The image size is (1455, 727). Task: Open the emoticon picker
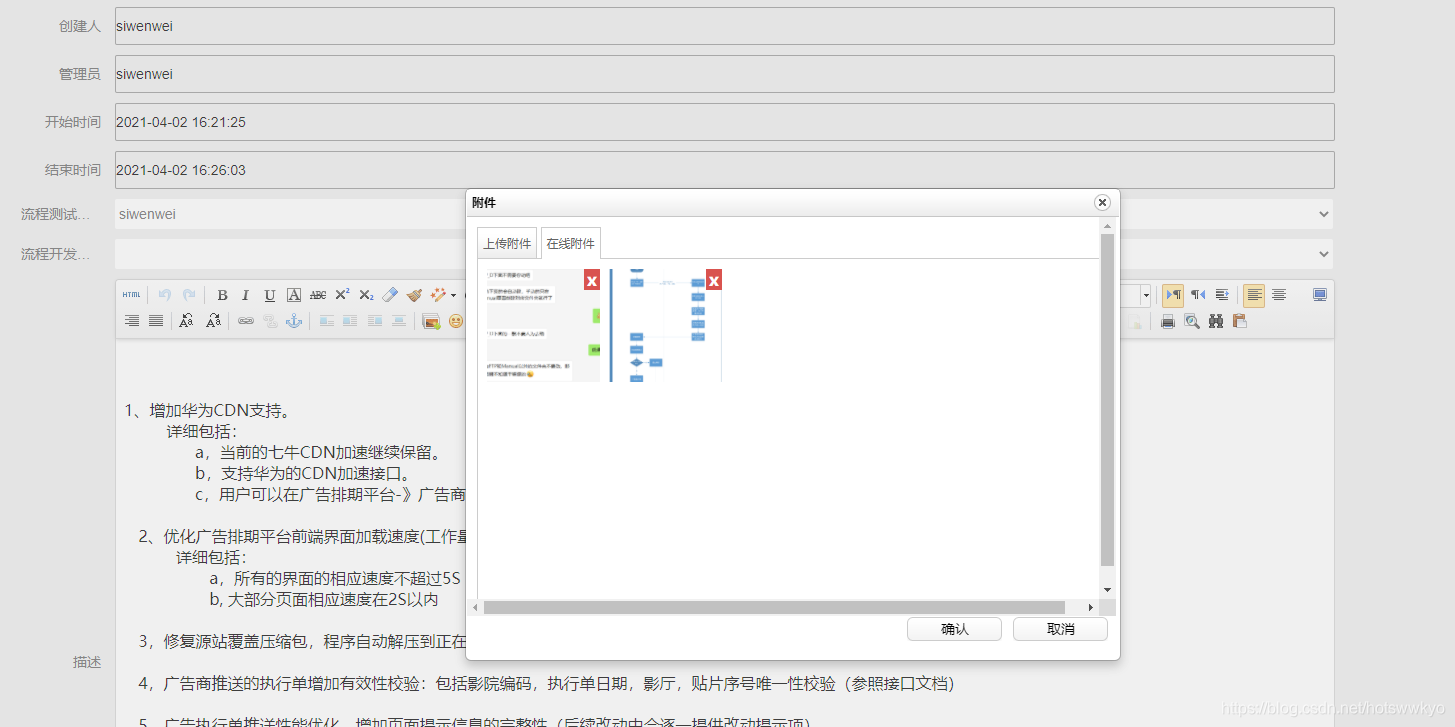tap(456, 321)
